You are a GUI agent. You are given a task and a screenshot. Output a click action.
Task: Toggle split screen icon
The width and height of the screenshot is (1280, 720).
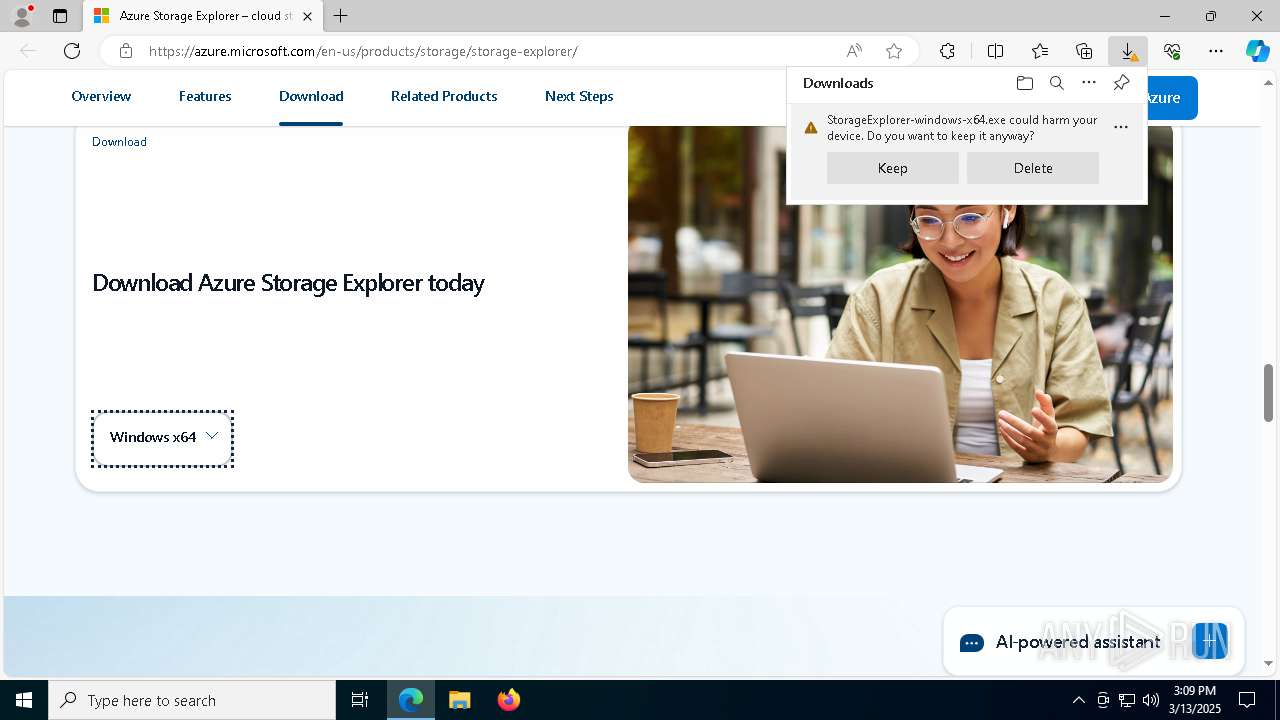[x=995, y=51]
